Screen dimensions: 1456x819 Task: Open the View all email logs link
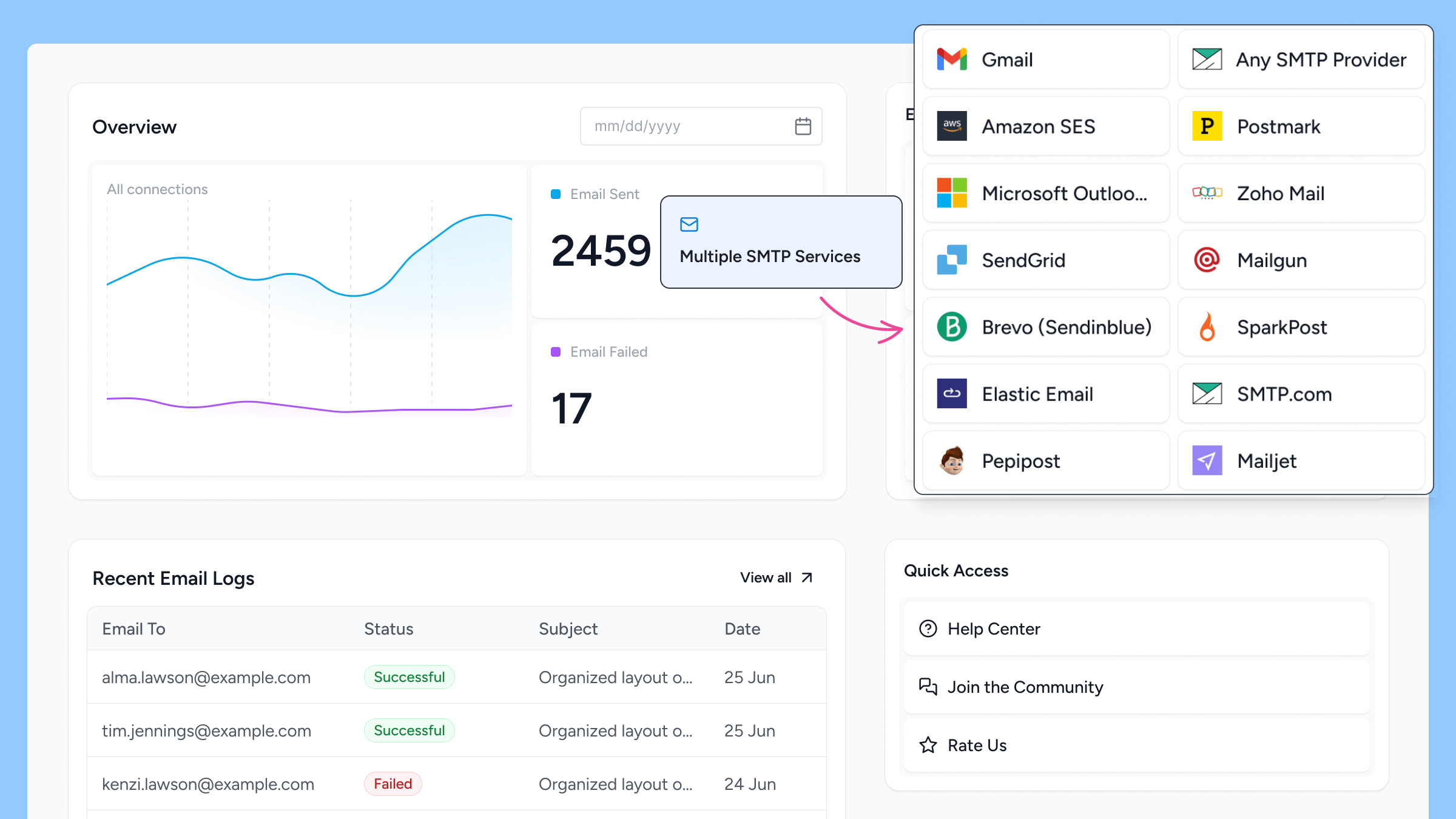click(777, 578)
